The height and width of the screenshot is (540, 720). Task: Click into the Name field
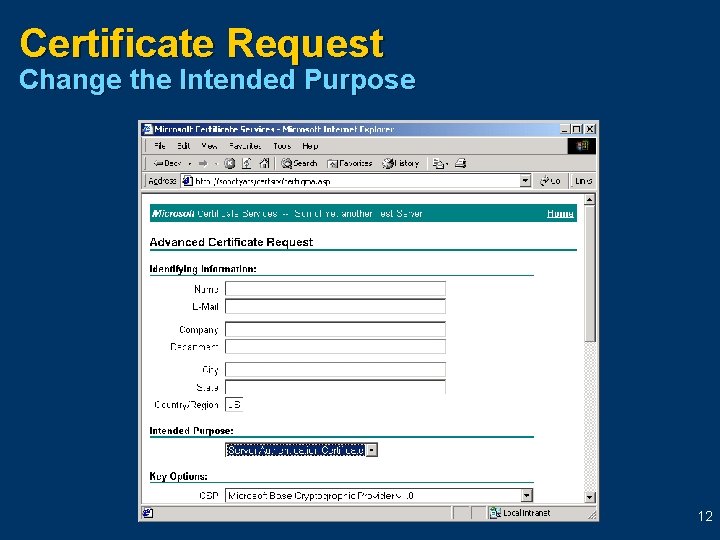coord(335,289)
